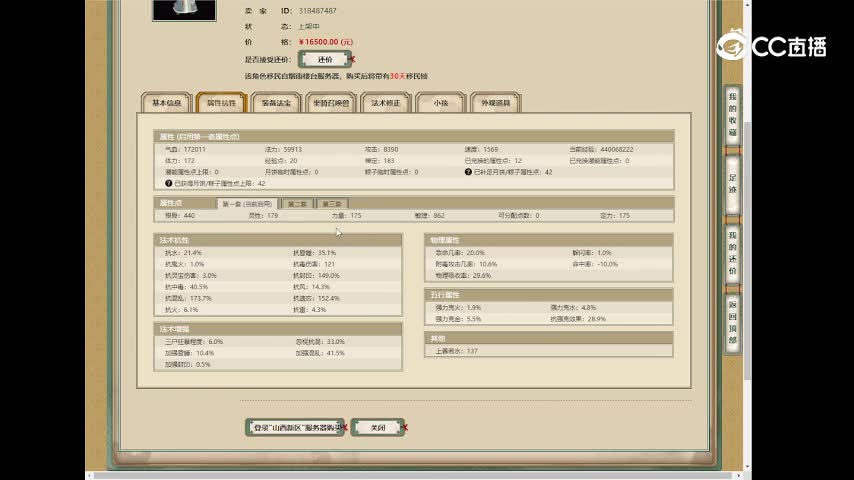Click the 法术抗性 section header
This screenshot has width=854, height=480.
278,240
